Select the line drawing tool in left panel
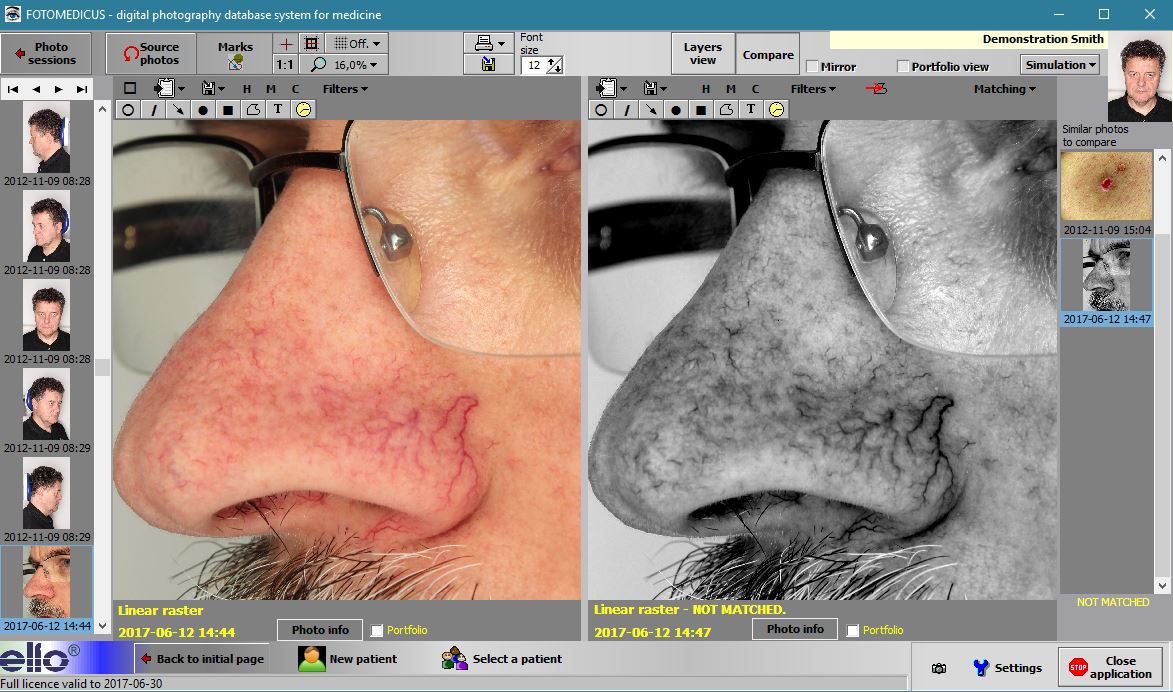The width and height of the screenshot is (1173, 692). [x=153, y=110]
